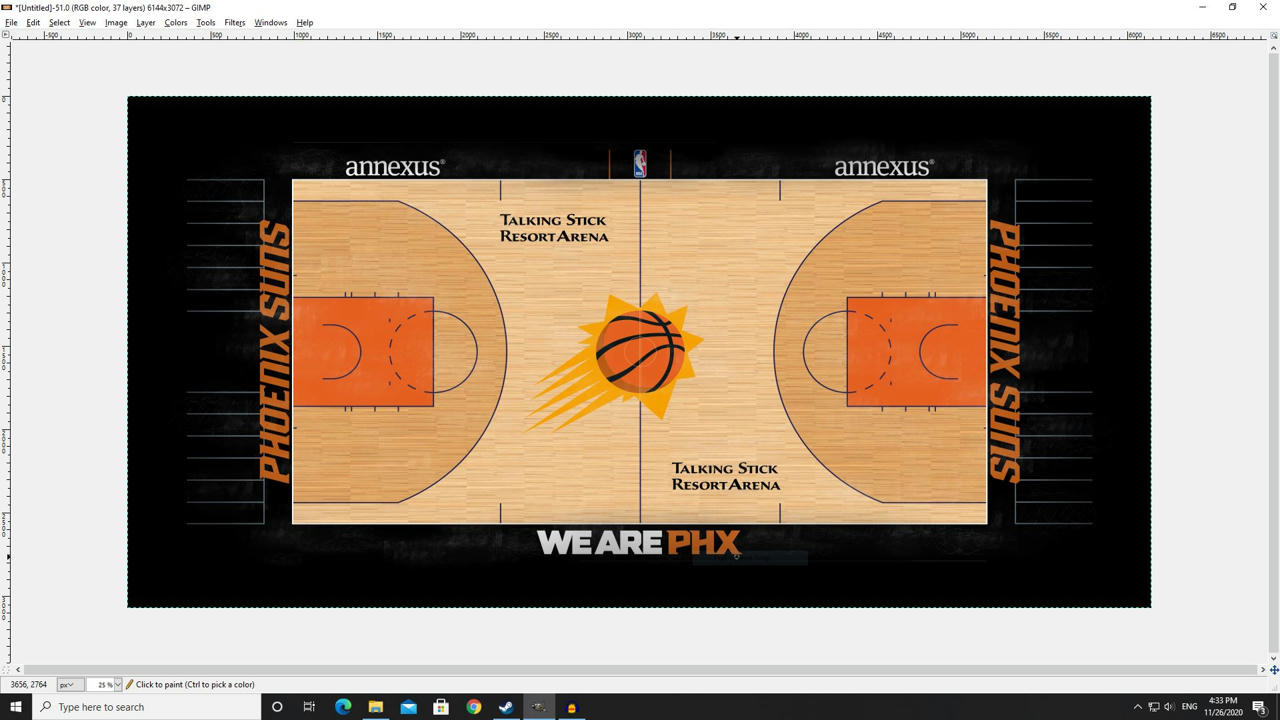The image size is (1280, 720).
Task: Open the clock showing 4:33 PM
Action: (1223, 707)
